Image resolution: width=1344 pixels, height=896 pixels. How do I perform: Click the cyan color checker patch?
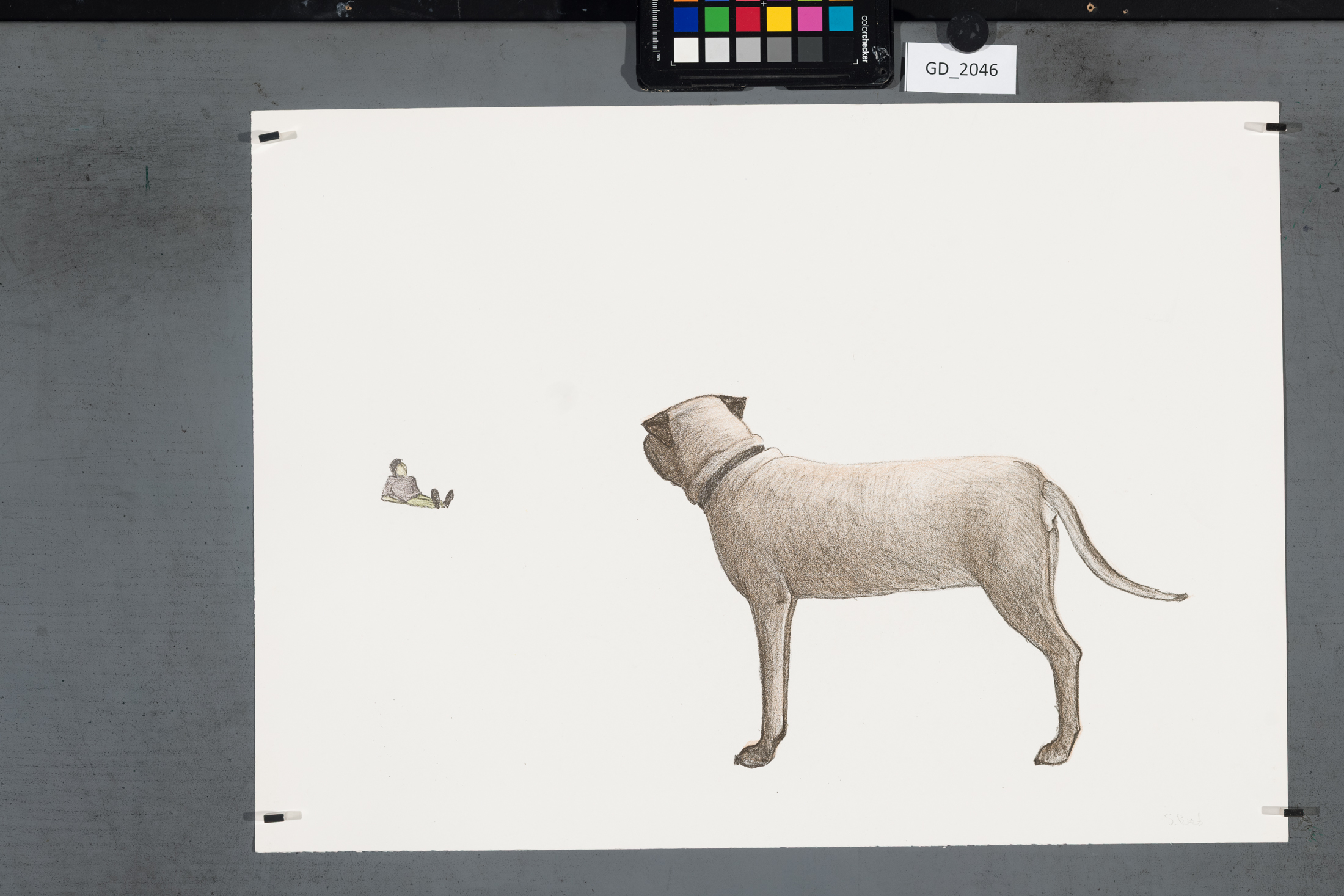pyautogui.click(x=841, y=19)
